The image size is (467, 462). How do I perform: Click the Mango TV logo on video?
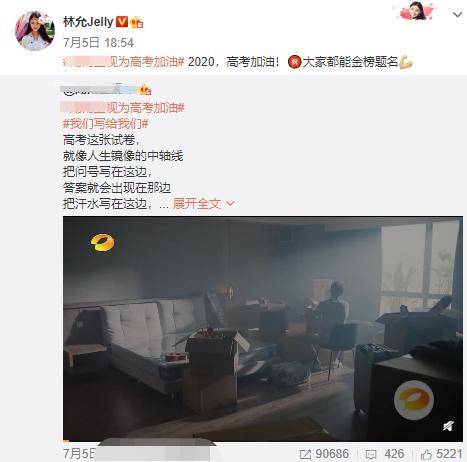coord(102,242)
